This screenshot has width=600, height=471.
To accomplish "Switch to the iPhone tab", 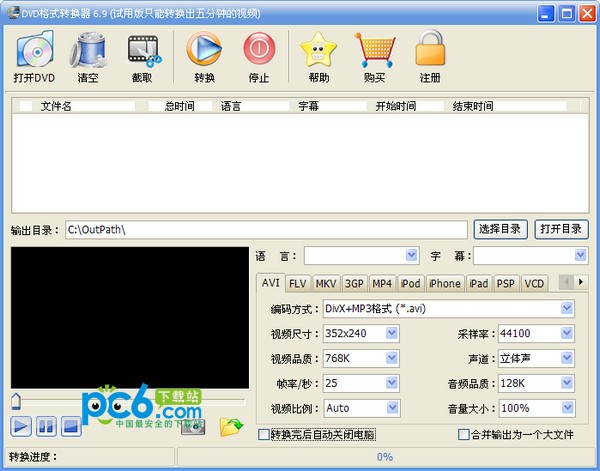I will 445,284.
